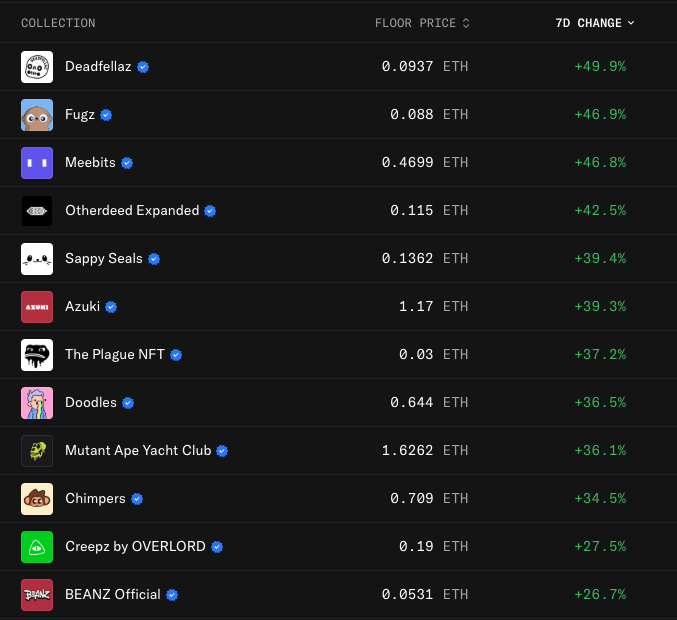
Task: Click verified badge beside Creepz by OVERLORD
Action: point(217,547)
